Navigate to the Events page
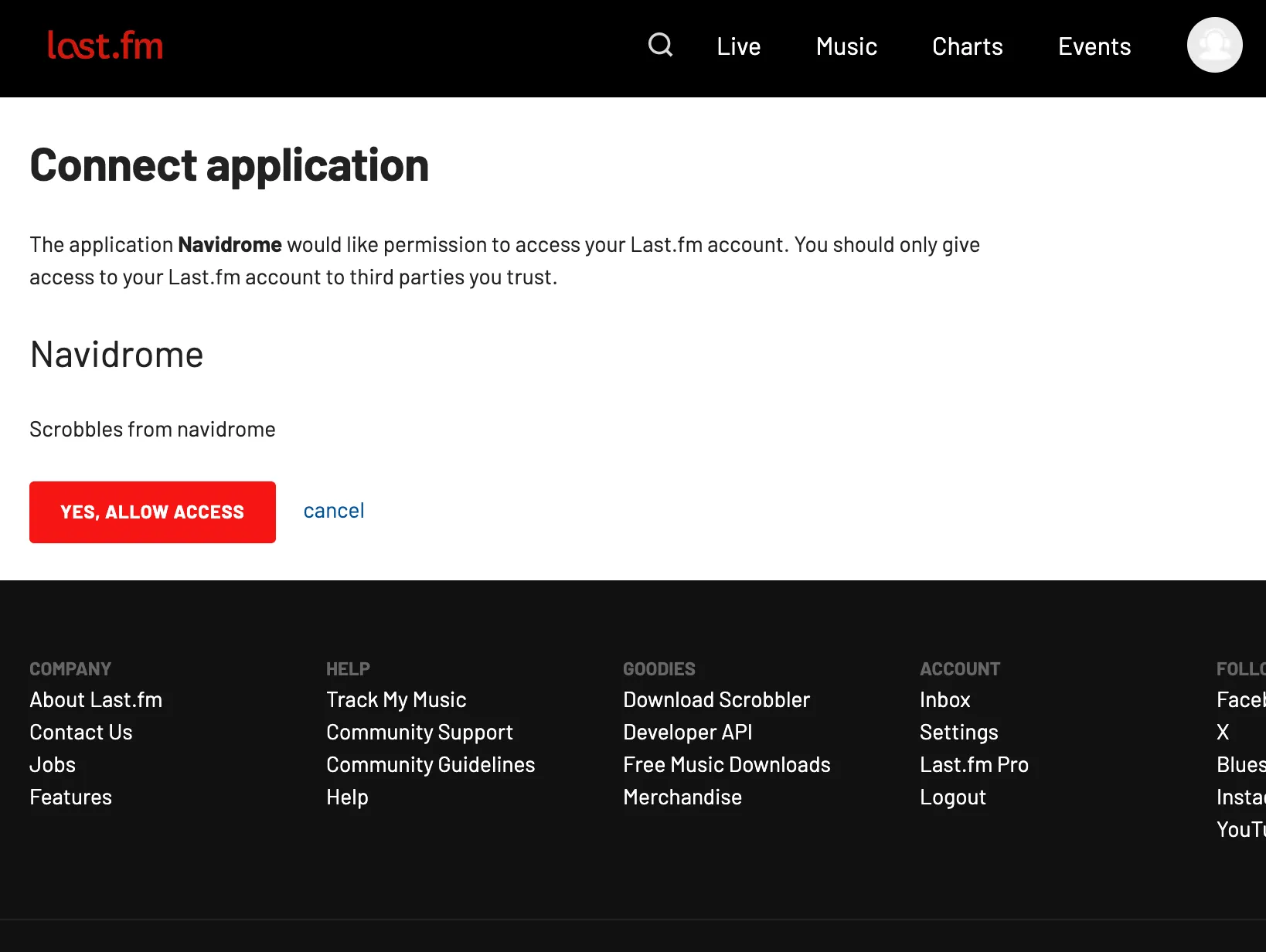This screenshot has height=952, width=1266. (1094, 46)
